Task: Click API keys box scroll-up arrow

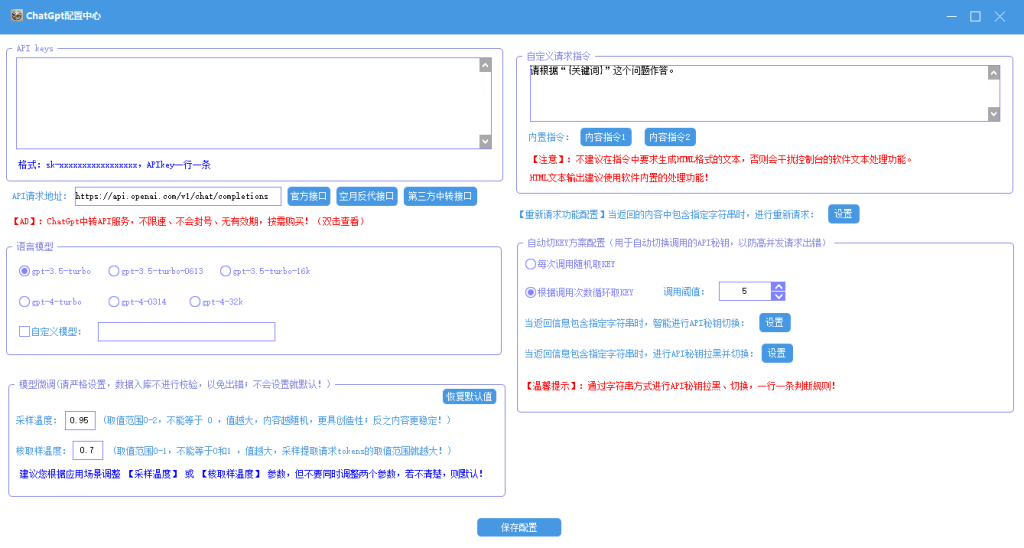Action: tap(485, 65)
